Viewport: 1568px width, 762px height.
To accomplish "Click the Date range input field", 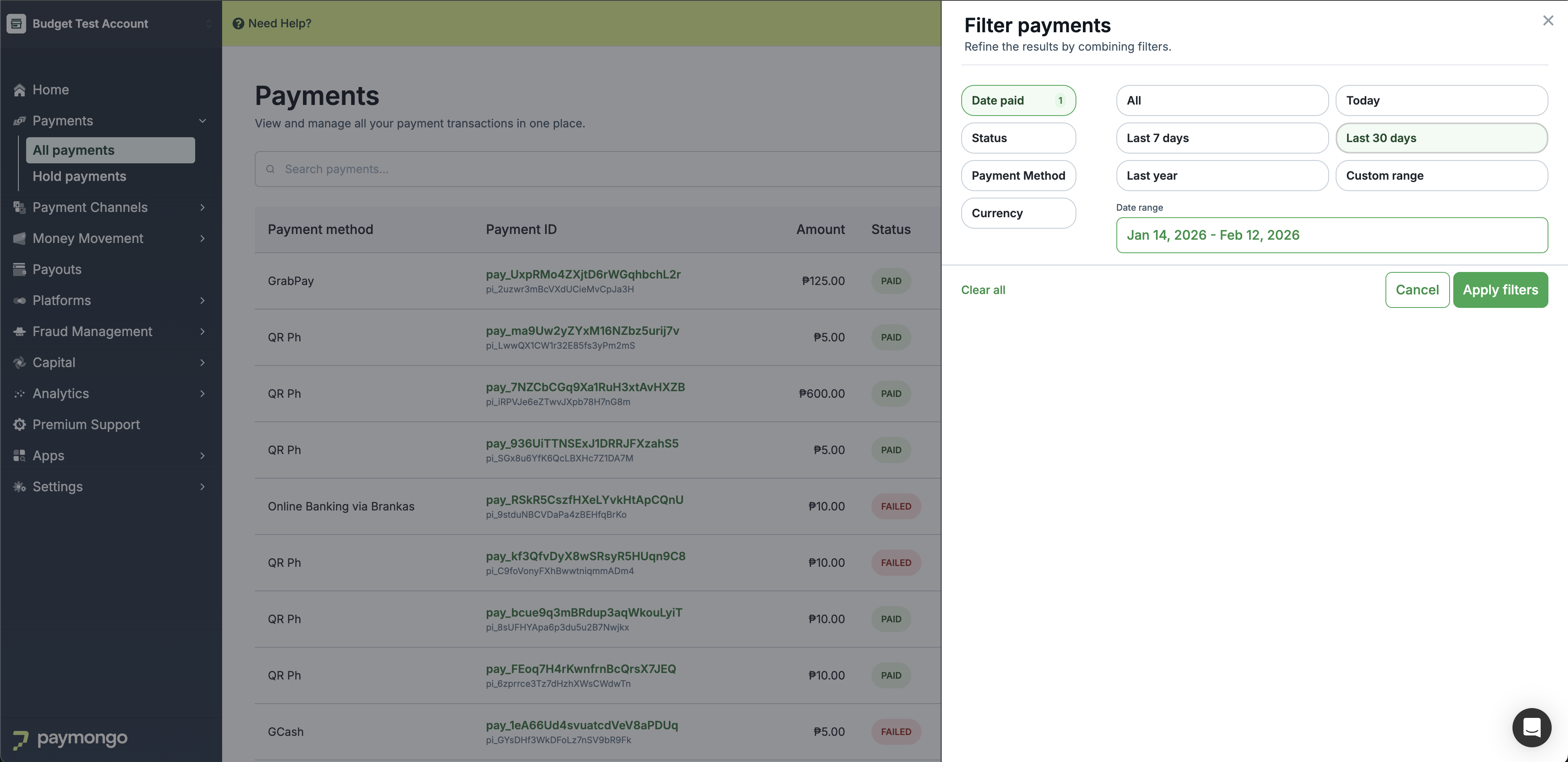I will click(1331, 235).
